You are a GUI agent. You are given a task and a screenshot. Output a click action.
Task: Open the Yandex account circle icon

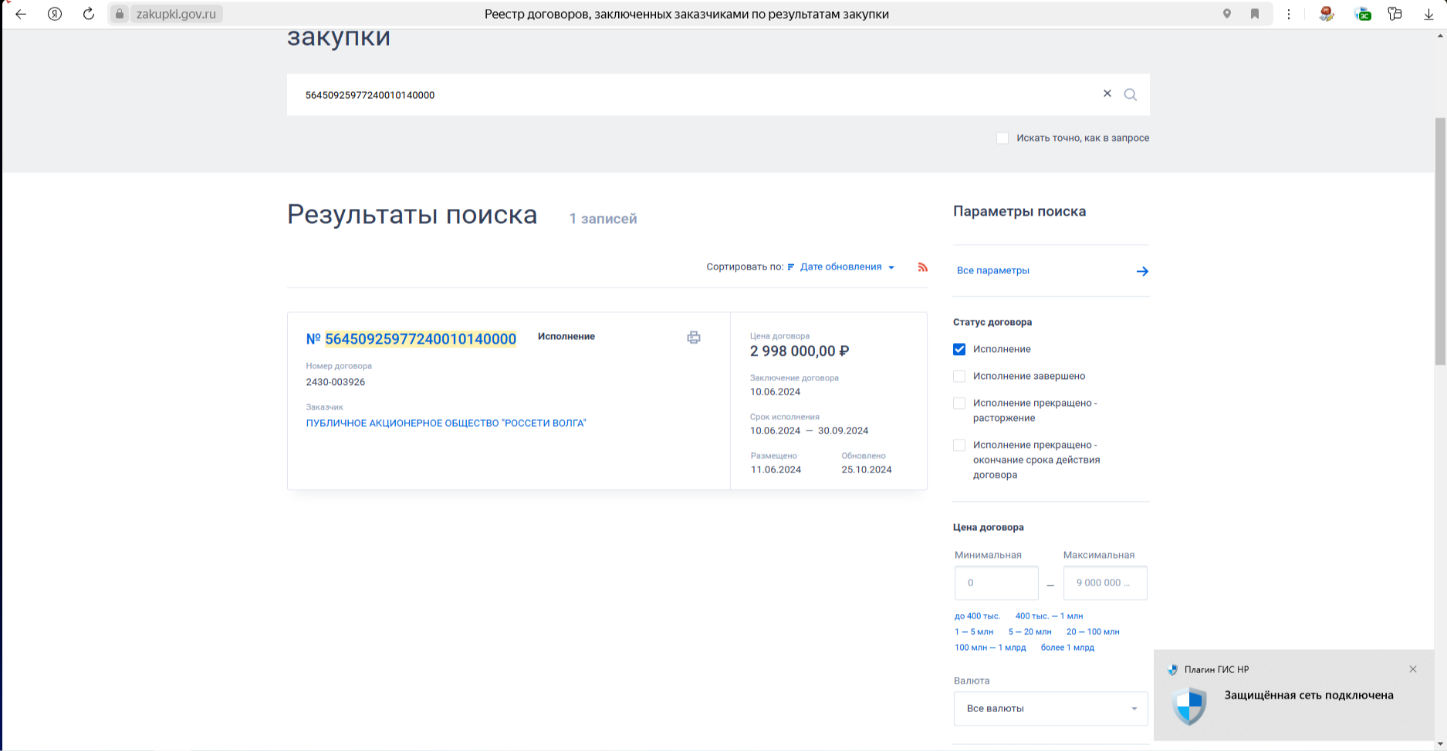click(x=55, y=14)
